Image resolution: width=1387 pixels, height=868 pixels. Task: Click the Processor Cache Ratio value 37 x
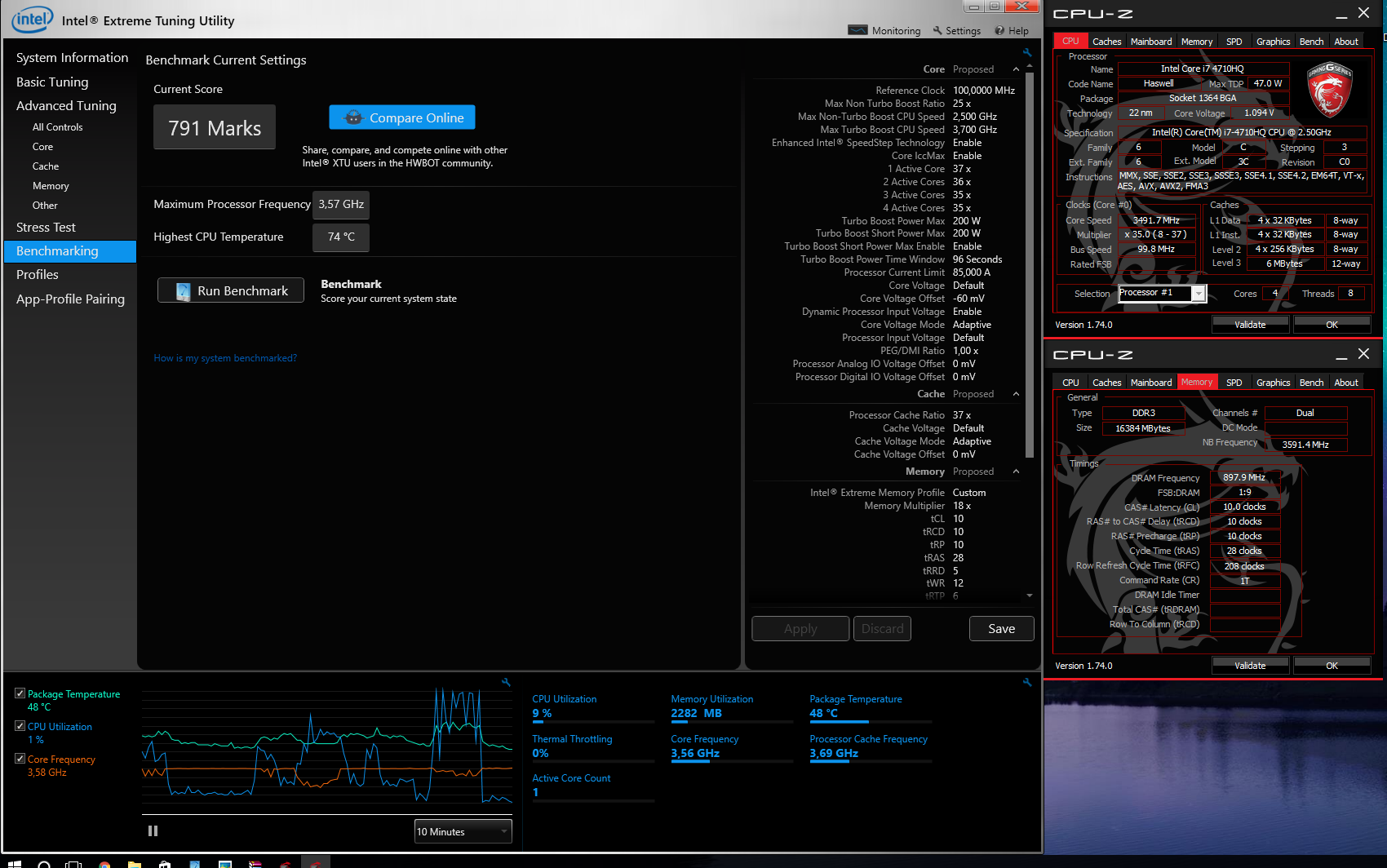click(962, 415)
